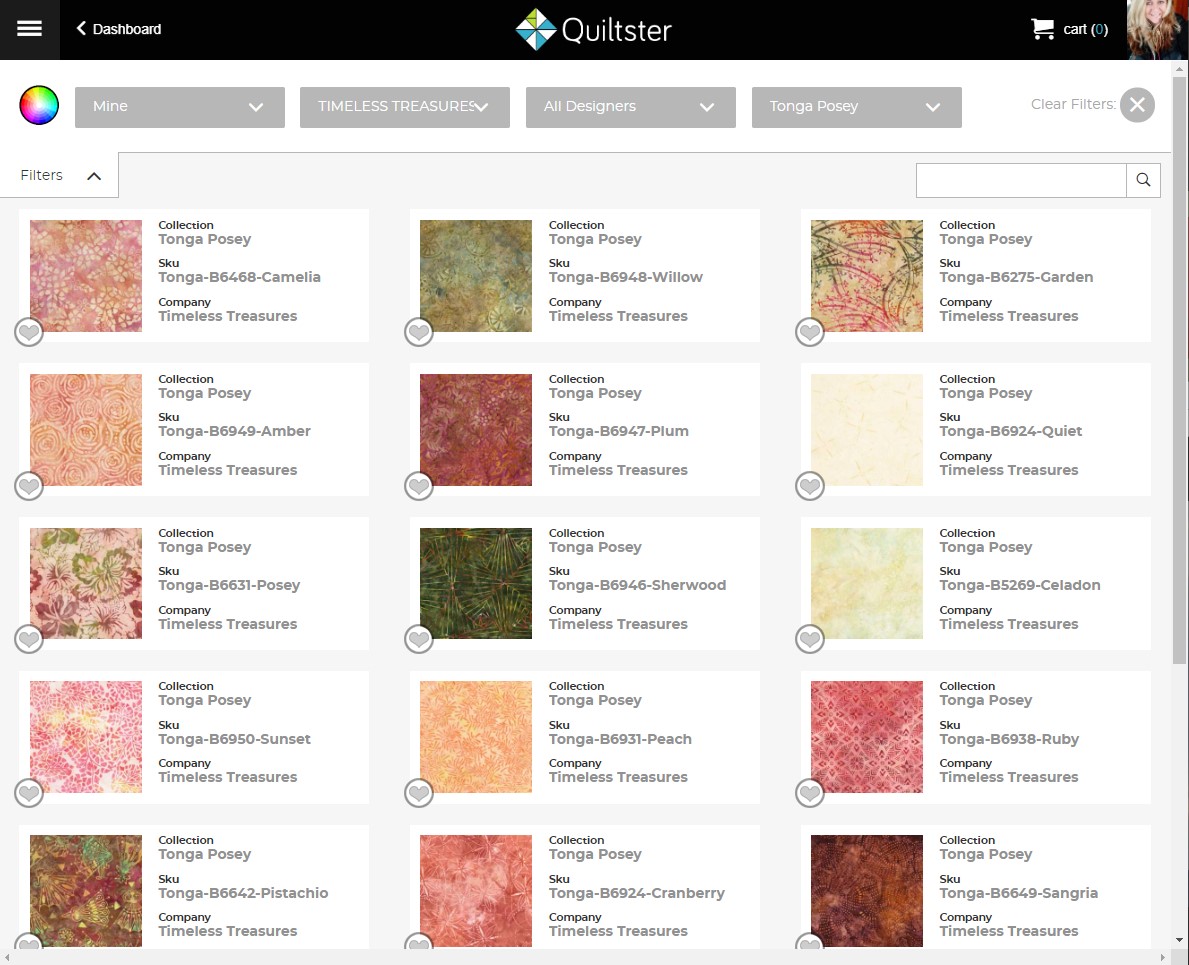Favorite the Tonga-B6468-Camelia fabric

click(29, 332)
